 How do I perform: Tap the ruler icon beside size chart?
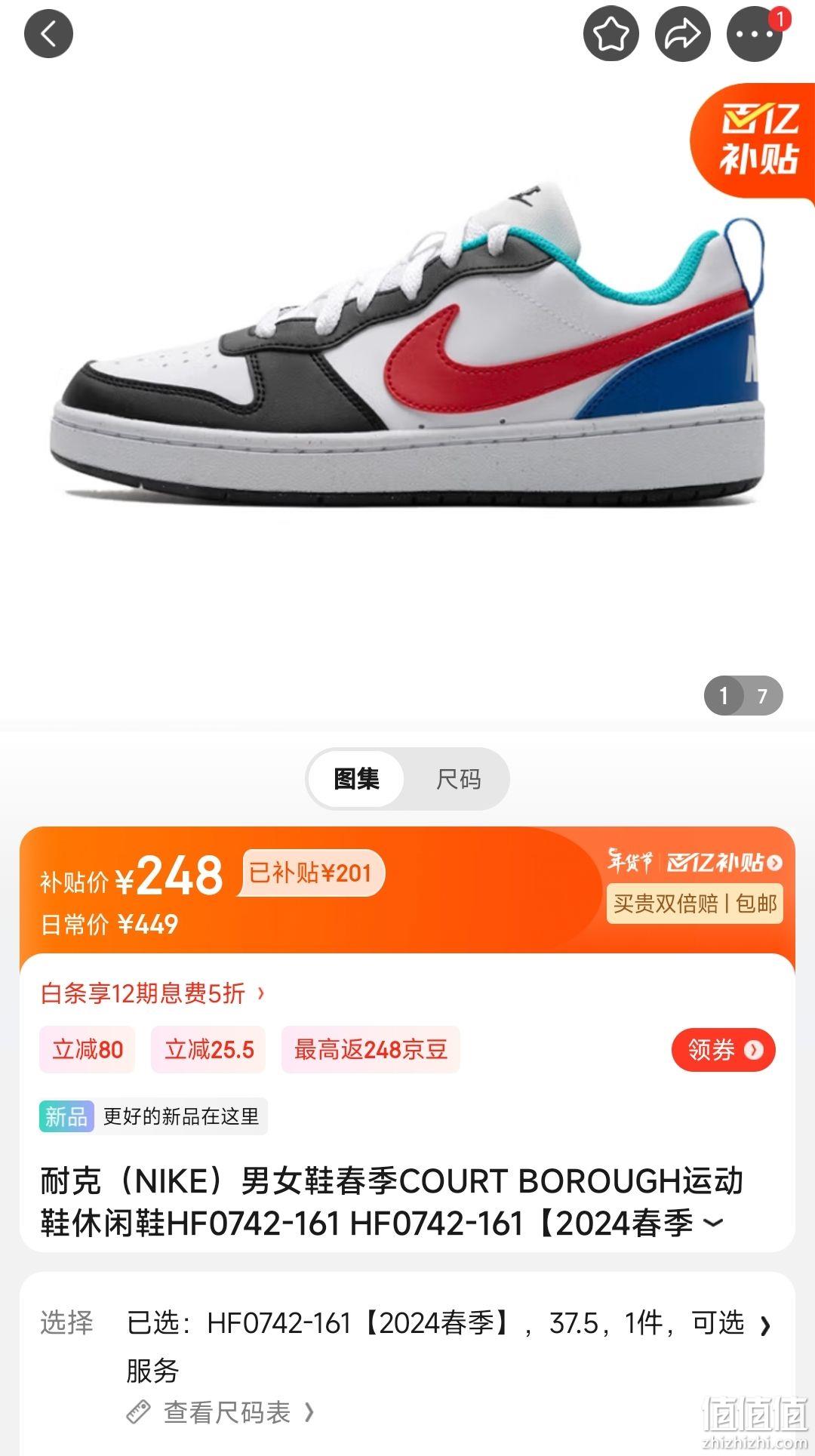[138, 1411]
